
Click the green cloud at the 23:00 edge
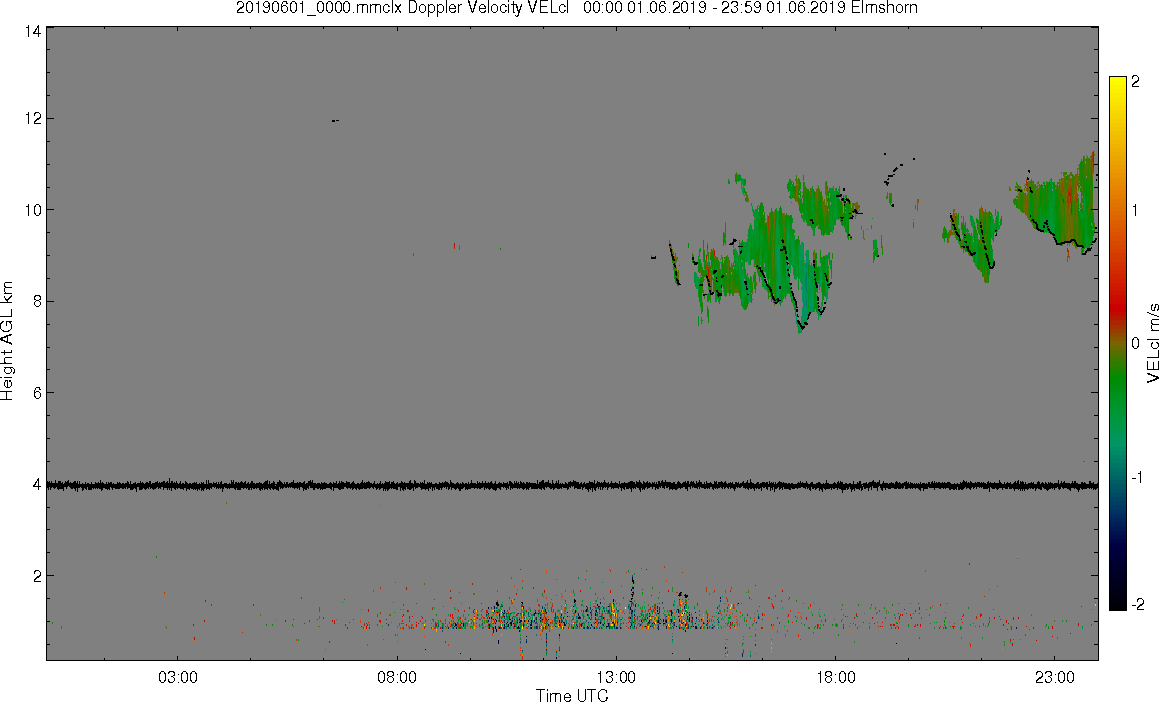(x=1057, y=203)
